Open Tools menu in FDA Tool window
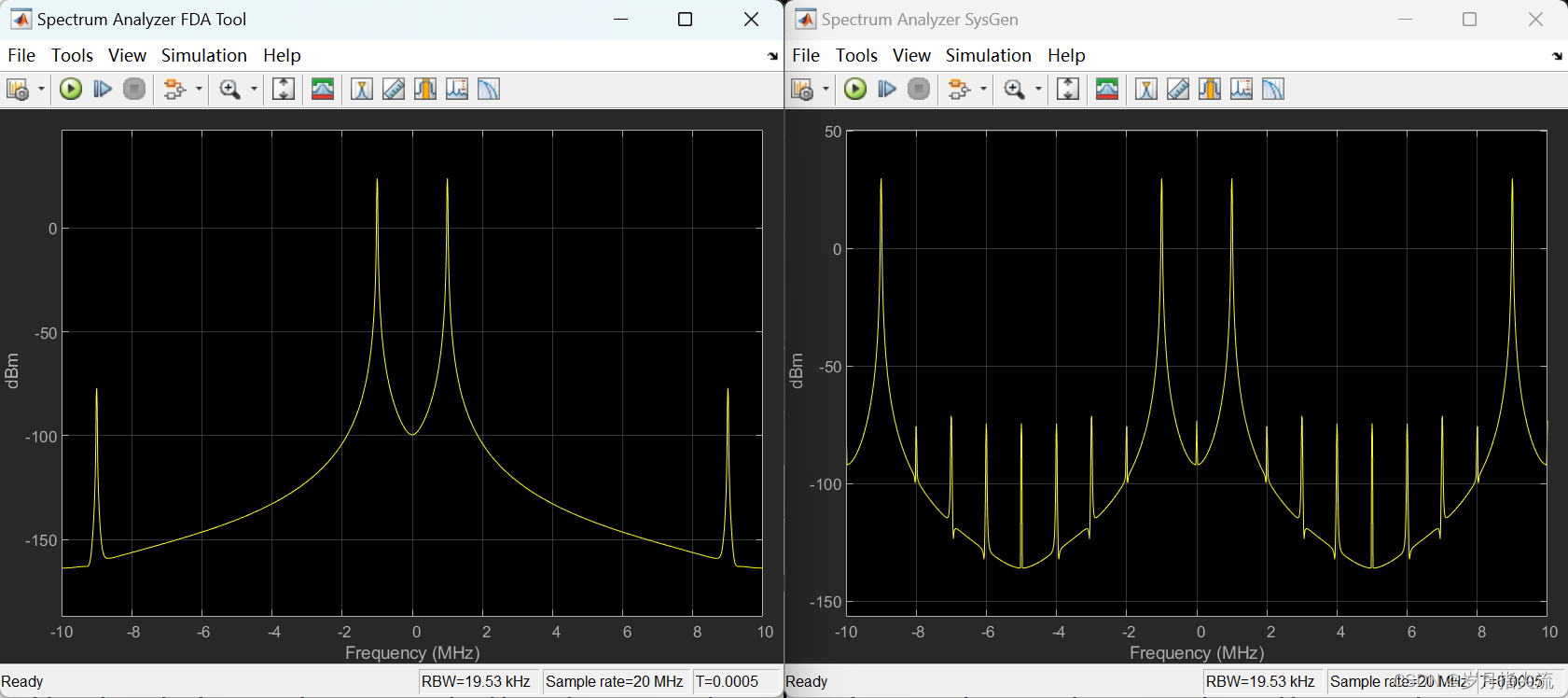The width and height of the screenshot is (1568, 698). click(72, 56)
